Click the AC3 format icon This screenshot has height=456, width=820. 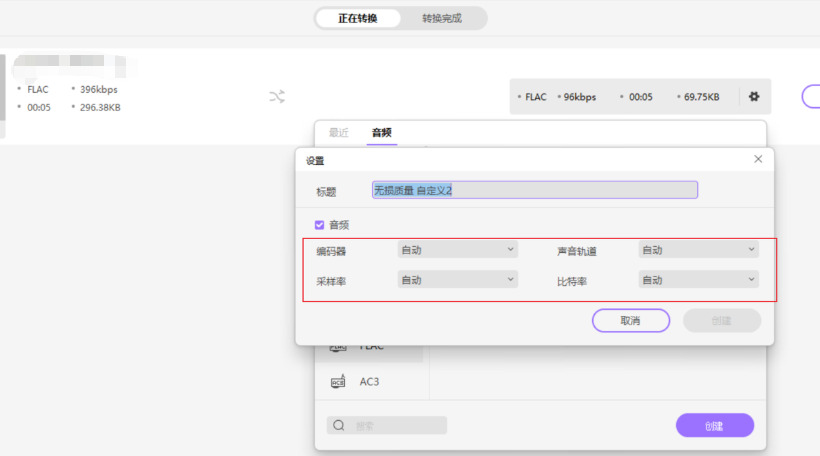pos(339,382)
